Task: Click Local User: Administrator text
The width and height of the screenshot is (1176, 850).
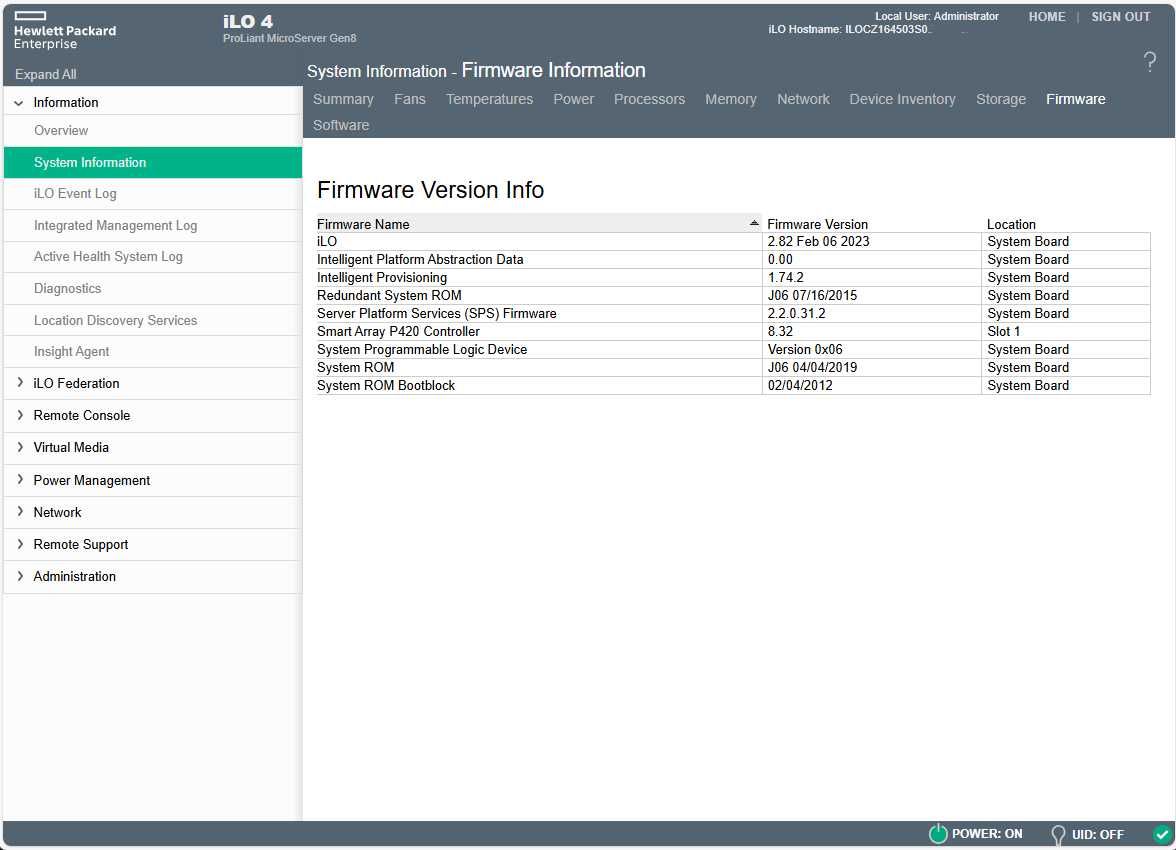Action: click(937, 16)
